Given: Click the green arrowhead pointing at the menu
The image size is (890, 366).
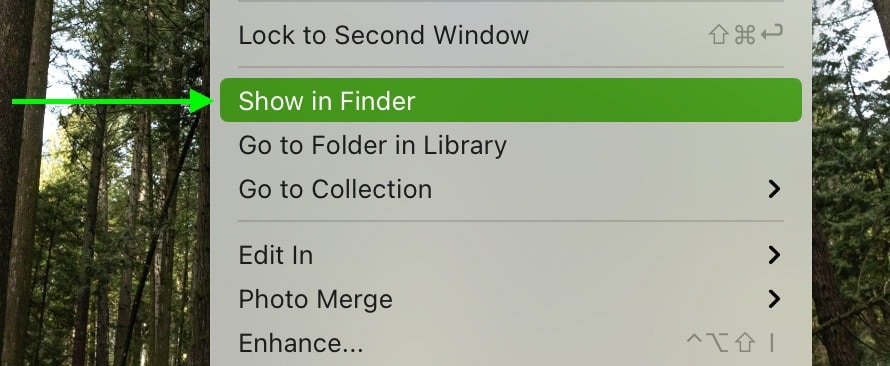Looking at the screenshot, I should (x=201, y=102).
